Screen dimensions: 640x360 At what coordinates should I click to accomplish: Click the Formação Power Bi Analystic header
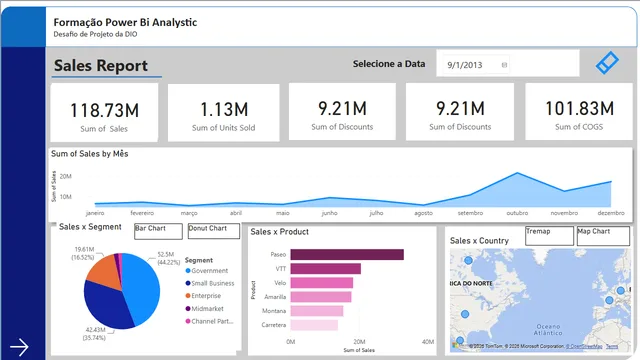pos(125,22)
